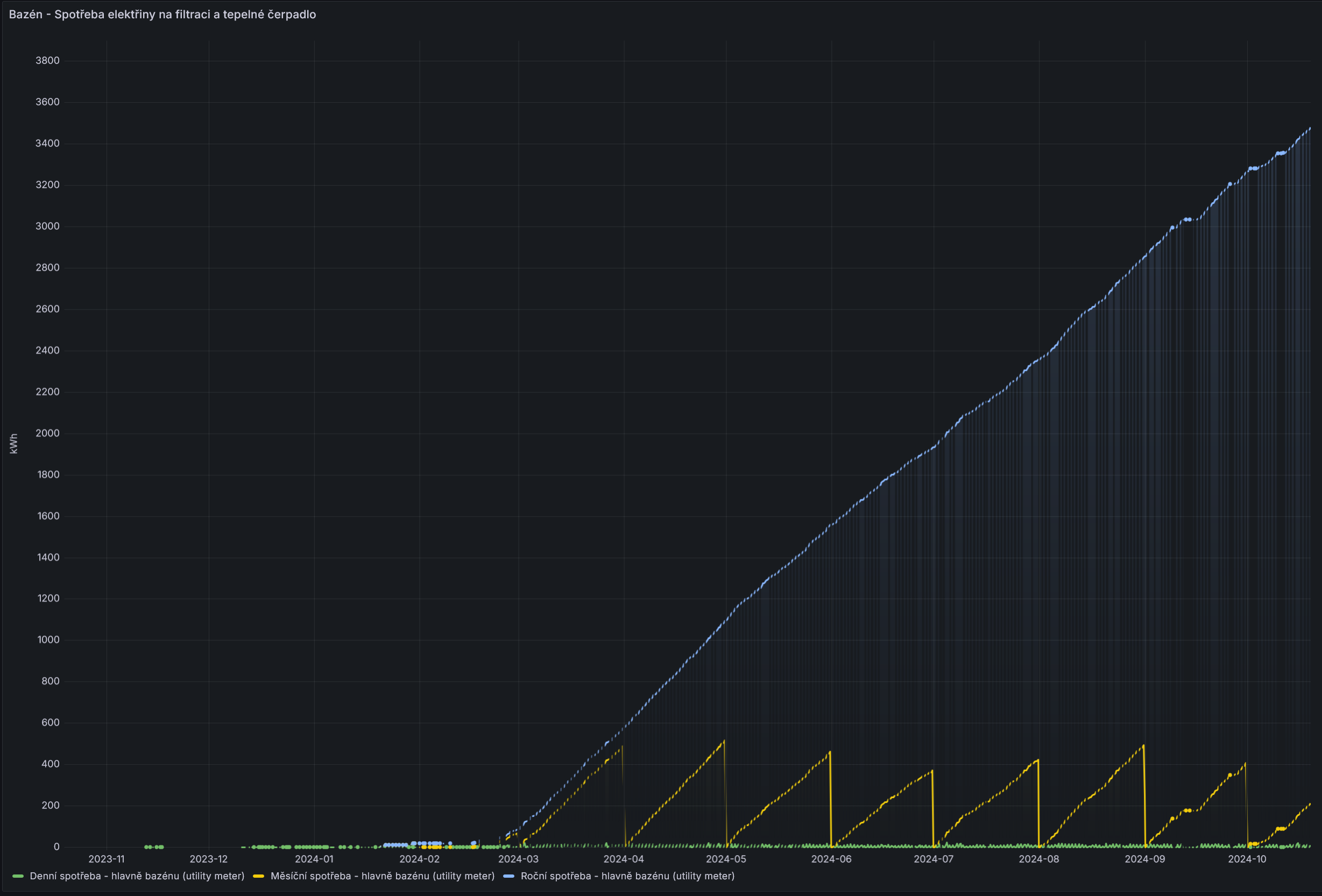The image size is (1322, 896).
Task: Click the 2024-05 x-axis tick label
Action: (x=726, y=859)
